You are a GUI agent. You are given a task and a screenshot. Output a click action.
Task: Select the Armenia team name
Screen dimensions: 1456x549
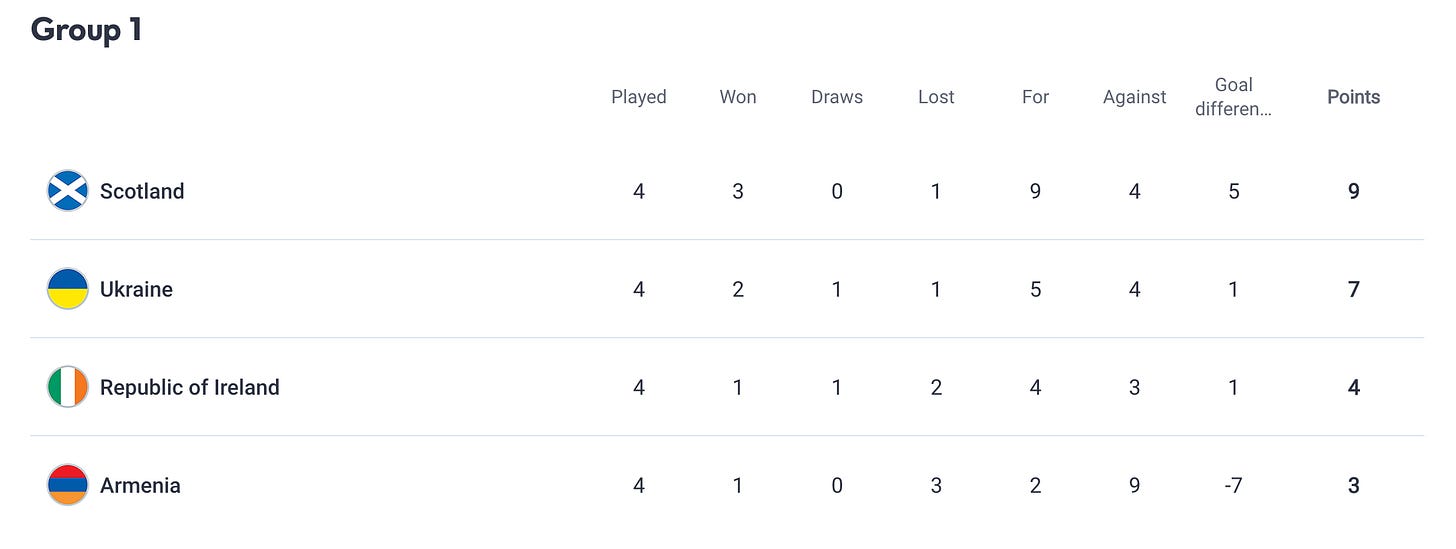coord(140,485)
